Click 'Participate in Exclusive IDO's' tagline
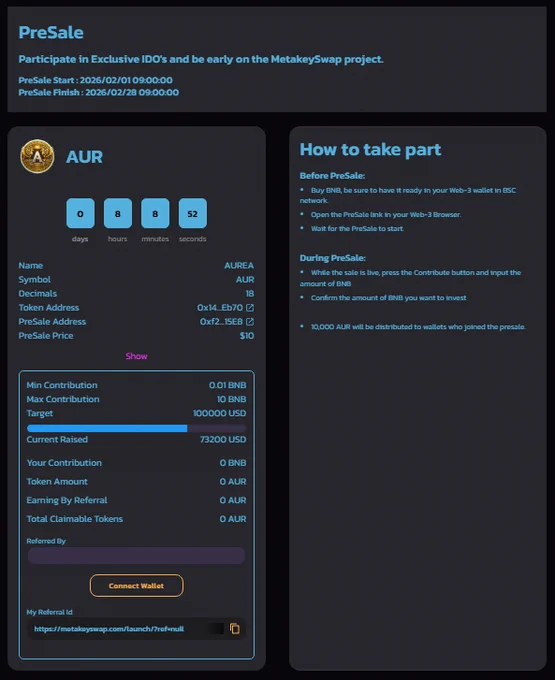This screenshot has height=680, width=555. click(x=201, y=59)
